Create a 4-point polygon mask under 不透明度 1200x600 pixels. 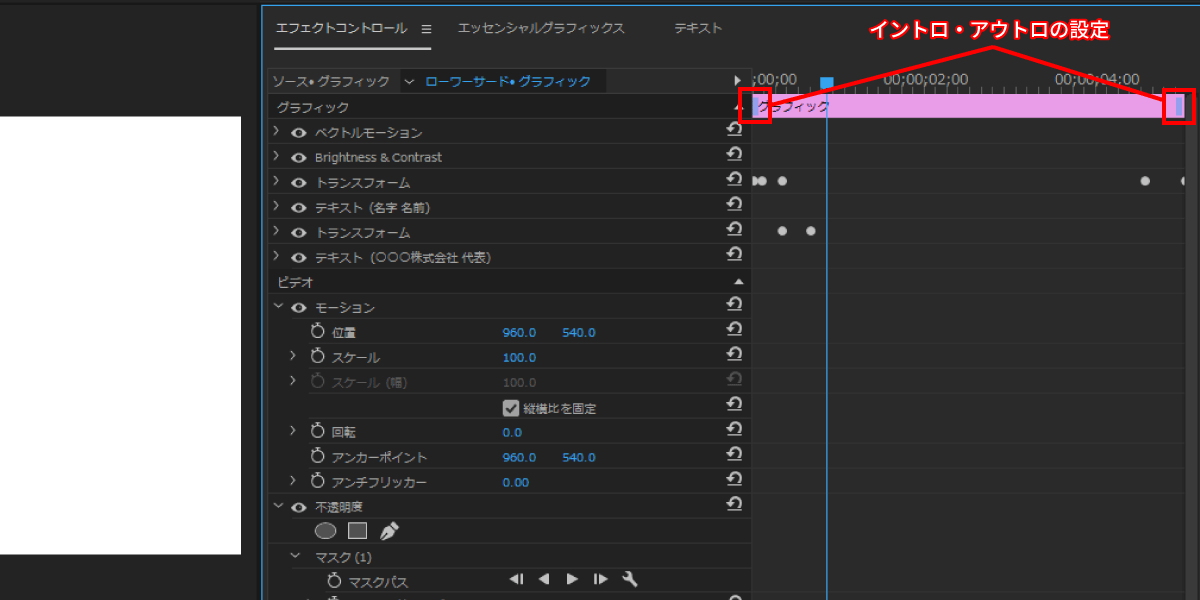point(358,531)
